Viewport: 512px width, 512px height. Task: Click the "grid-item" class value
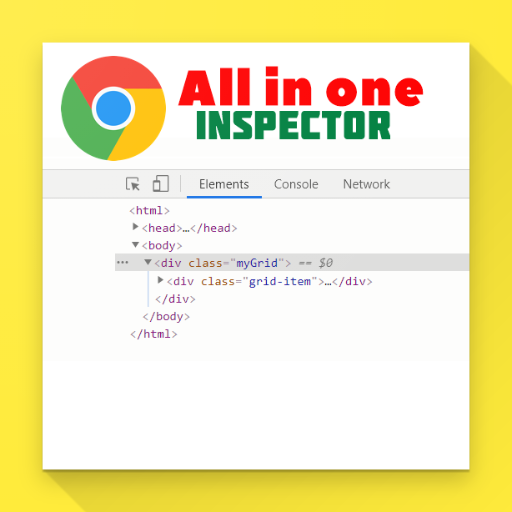point(280,282)
